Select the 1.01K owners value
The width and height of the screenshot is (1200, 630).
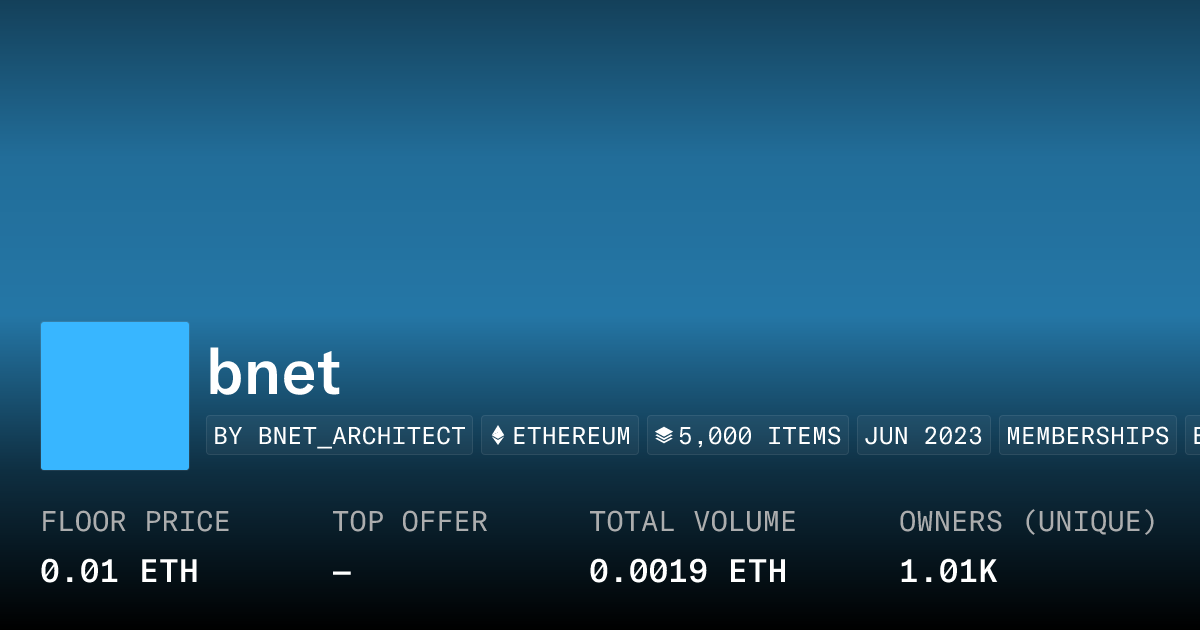coord(947,572)
